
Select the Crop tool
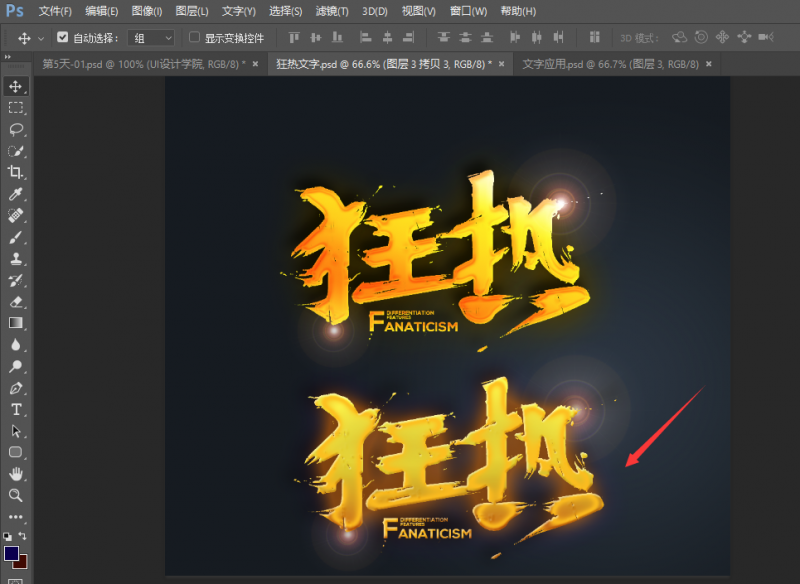point(16,172)
